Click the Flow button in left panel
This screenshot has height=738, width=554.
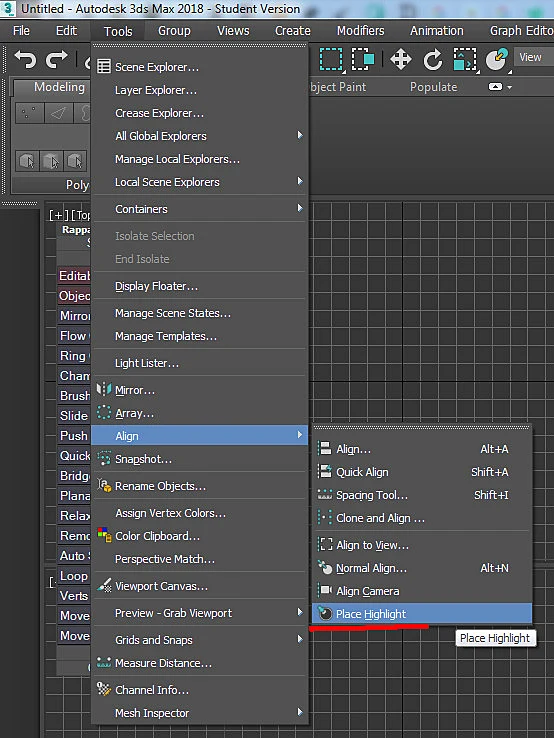pos(74,336)
